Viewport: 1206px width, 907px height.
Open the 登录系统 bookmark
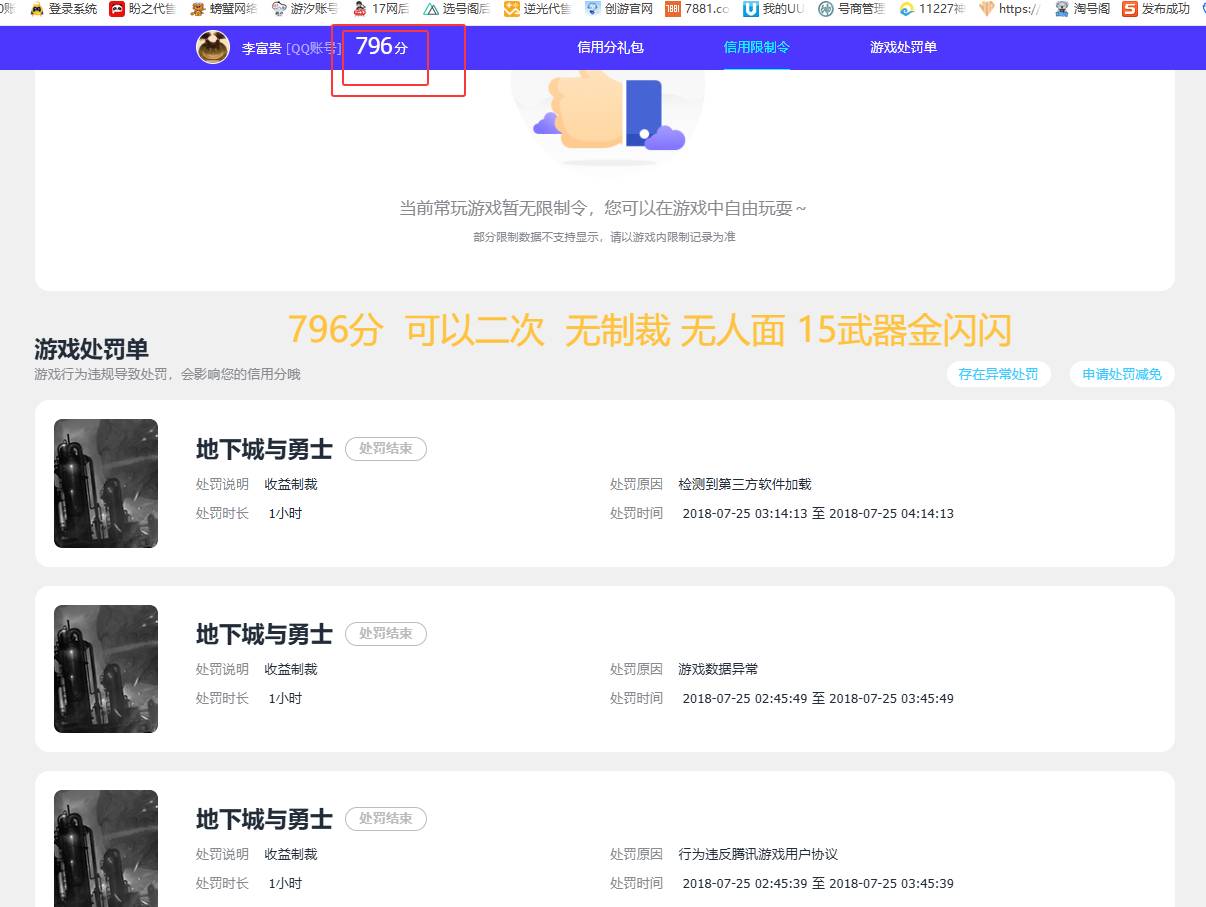pyautogui.click(x=60, y=9)
